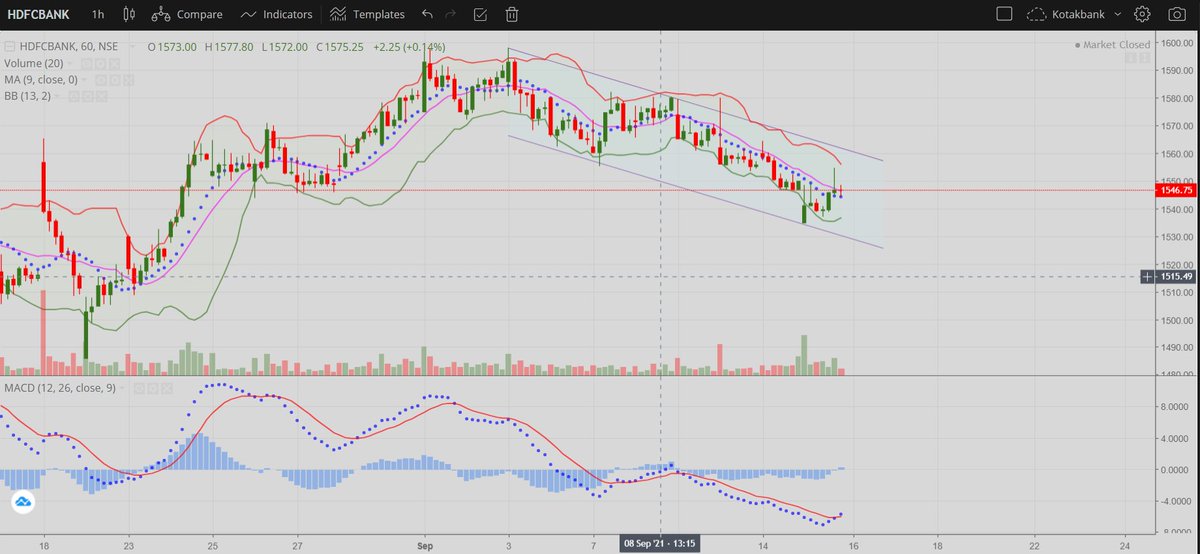Open settings for MA (9, close, 0)
Screen dimensions: 1200x554
[x=115, y=80]
